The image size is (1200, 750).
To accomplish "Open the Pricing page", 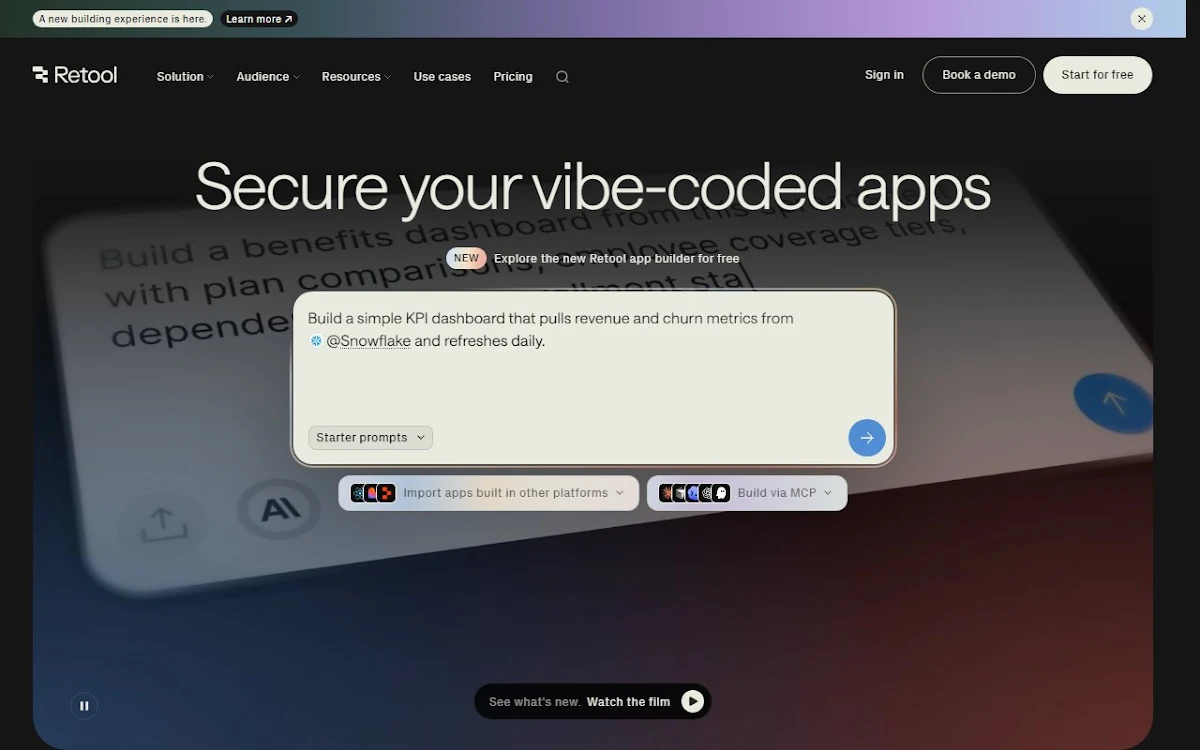I will (x=513, y=77).
